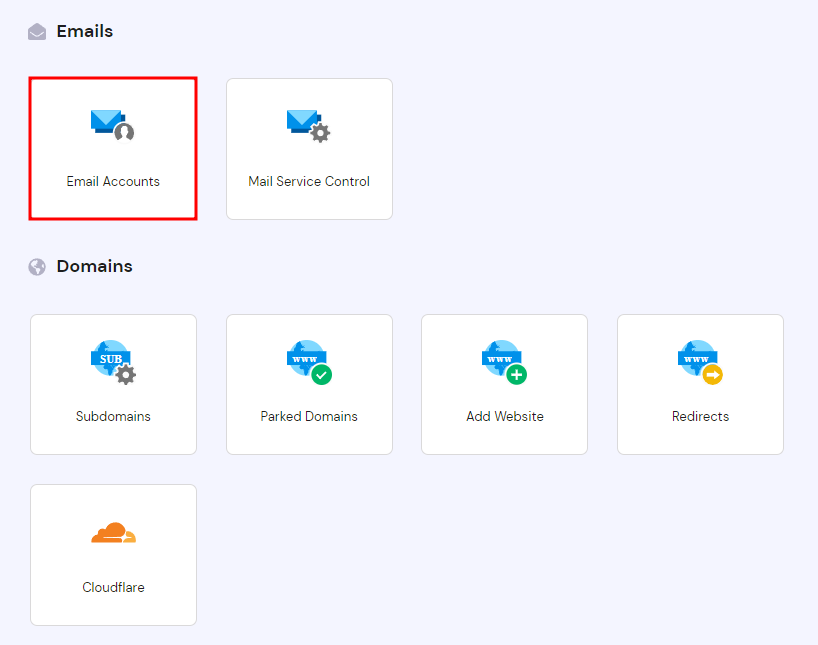Click the Emails section envelope icon
Screen dimensions: 818x645
(37, 32)
